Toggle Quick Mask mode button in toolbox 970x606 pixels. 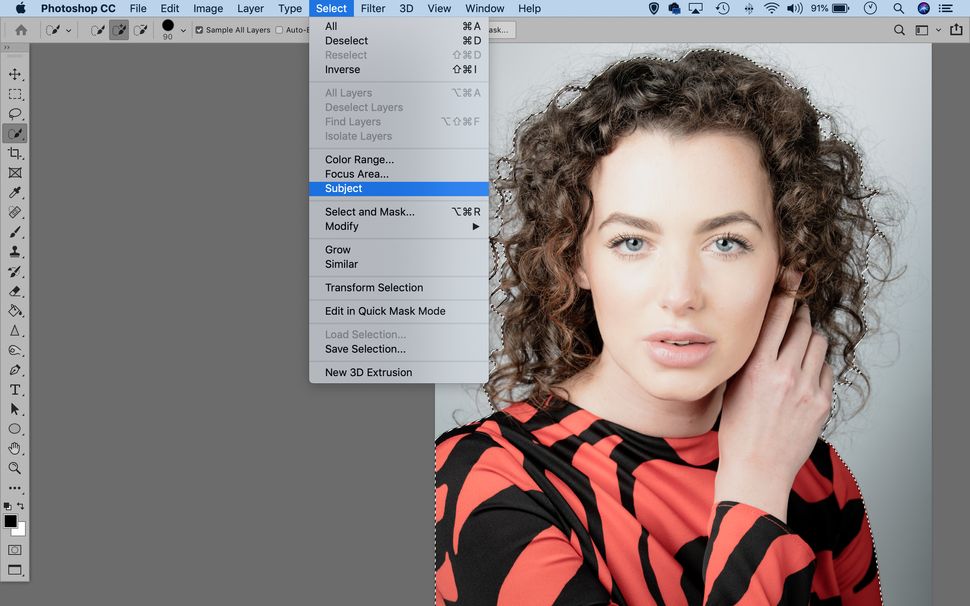coord(15,550)
